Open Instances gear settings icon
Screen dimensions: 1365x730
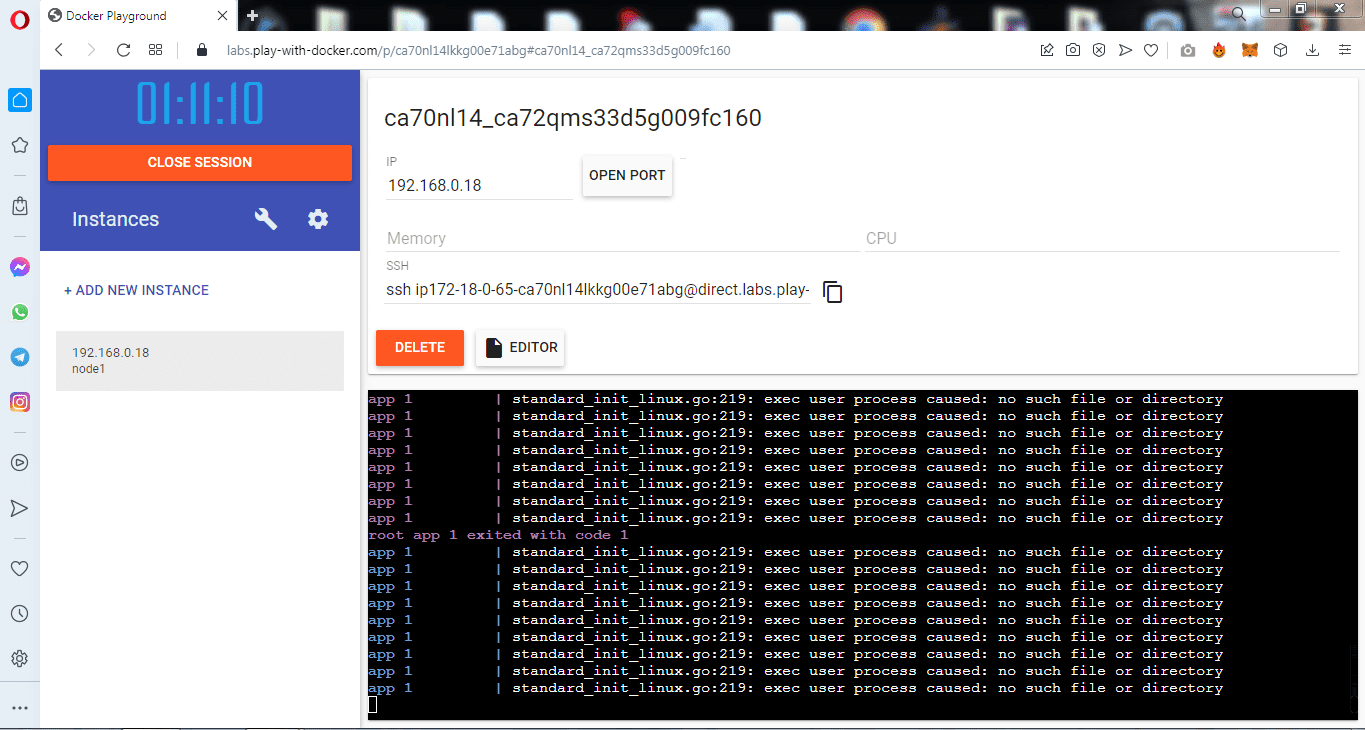click(318, 219)
